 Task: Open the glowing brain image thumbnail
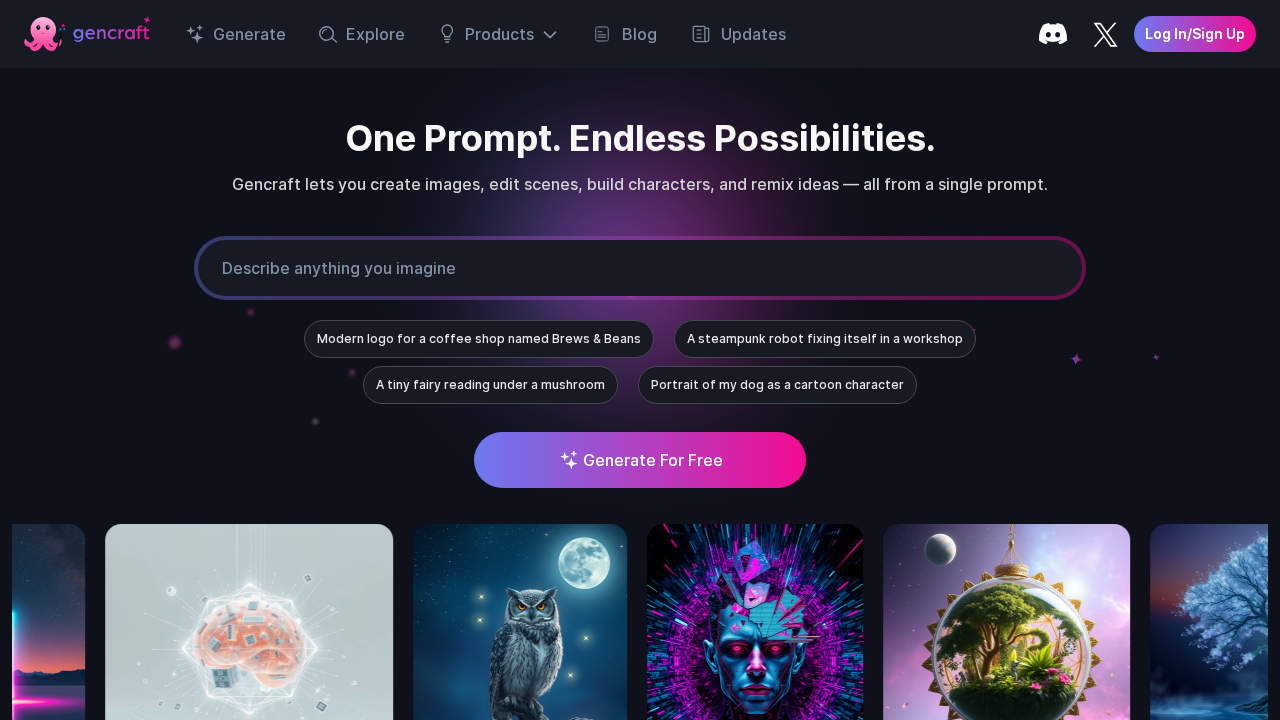[x=249, y=622]
